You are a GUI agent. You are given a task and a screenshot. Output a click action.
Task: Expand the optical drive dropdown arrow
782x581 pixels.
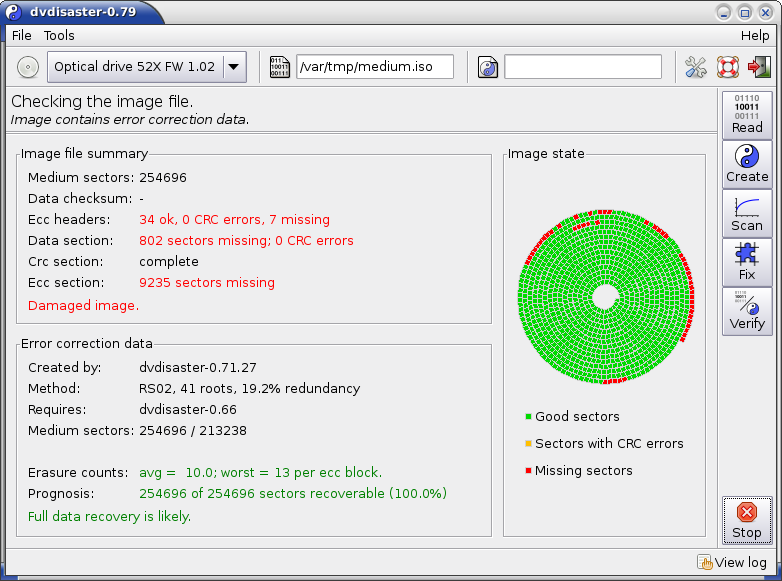[x=233, y=67]
